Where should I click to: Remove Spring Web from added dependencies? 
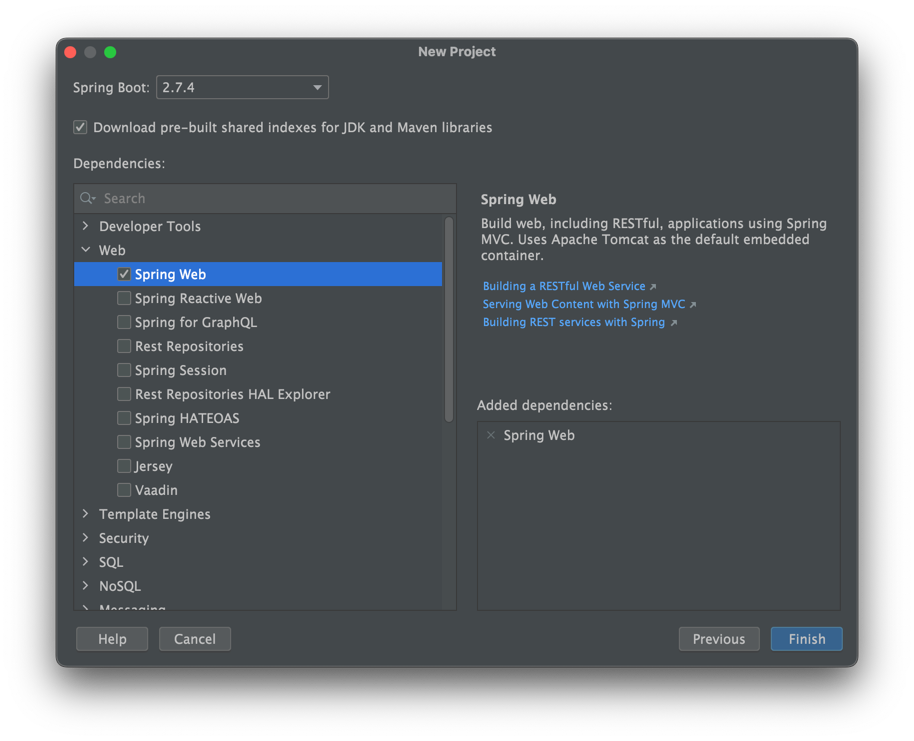point(491,435)
